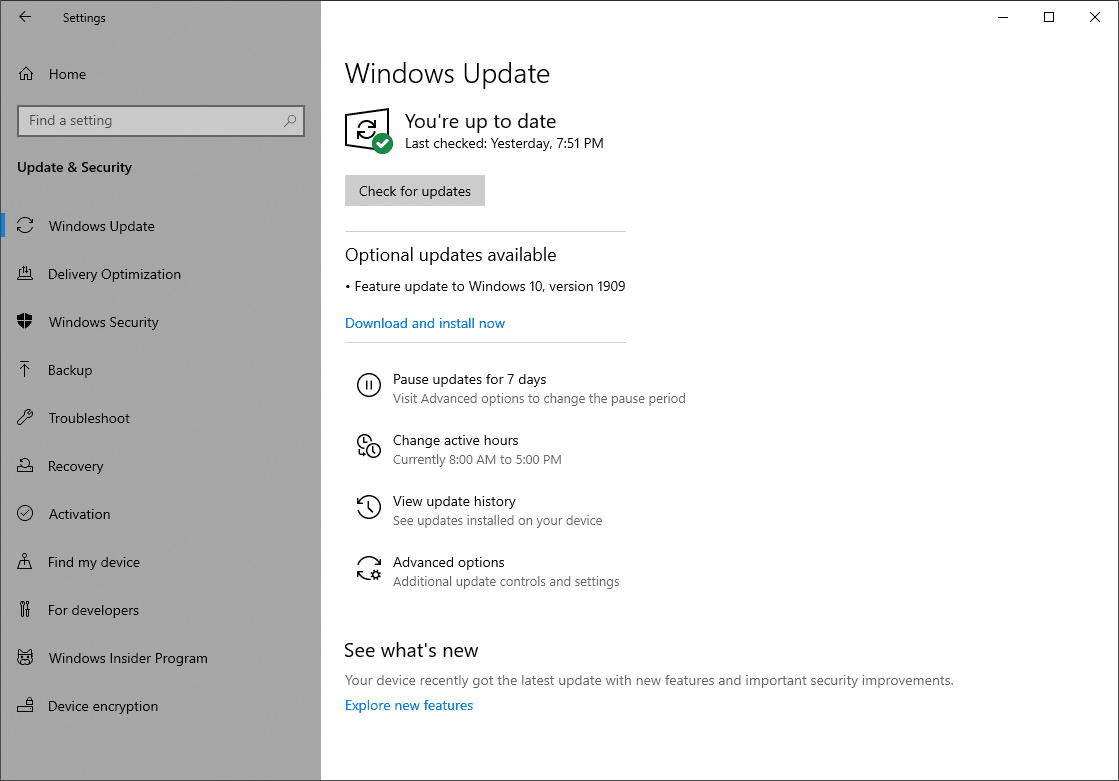Screen dimensions: 1119x781
Task: Open View update history
Action: pyautogui.click(x=478, y=510)
